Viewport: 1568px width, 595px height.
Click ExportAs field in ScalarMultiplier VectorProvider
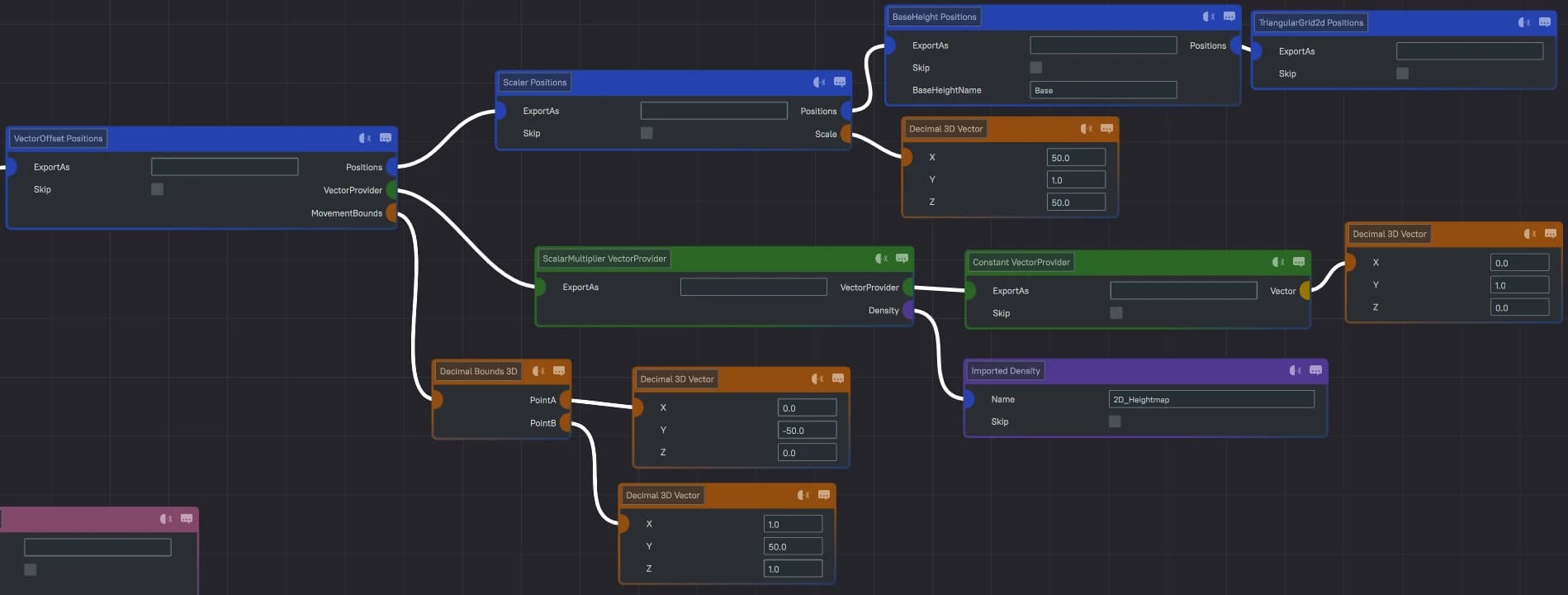click(754, 287)
